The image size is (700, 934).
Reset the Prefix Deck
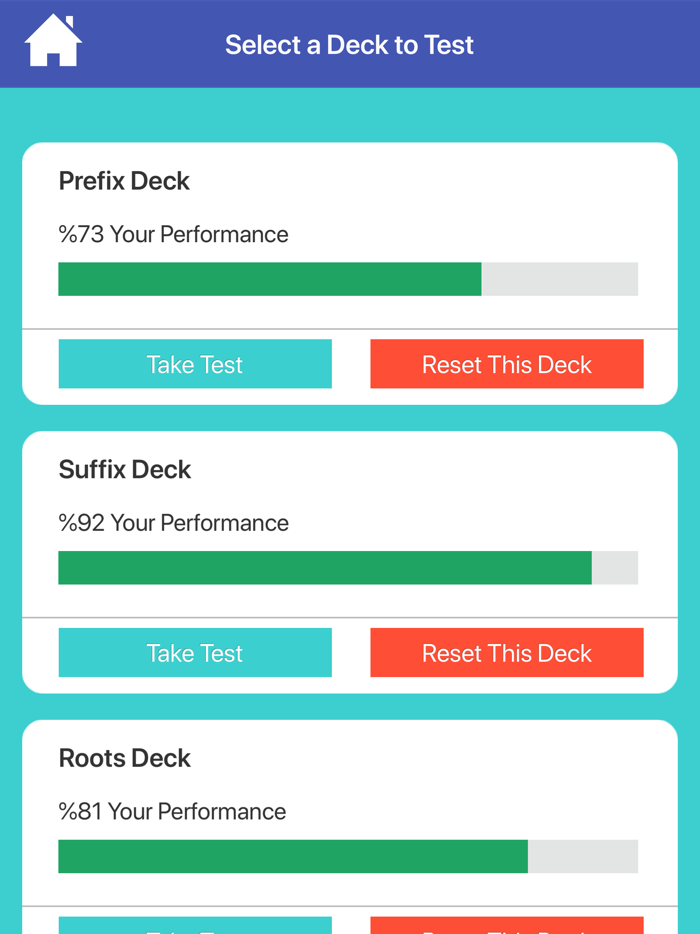pos(506,364)
